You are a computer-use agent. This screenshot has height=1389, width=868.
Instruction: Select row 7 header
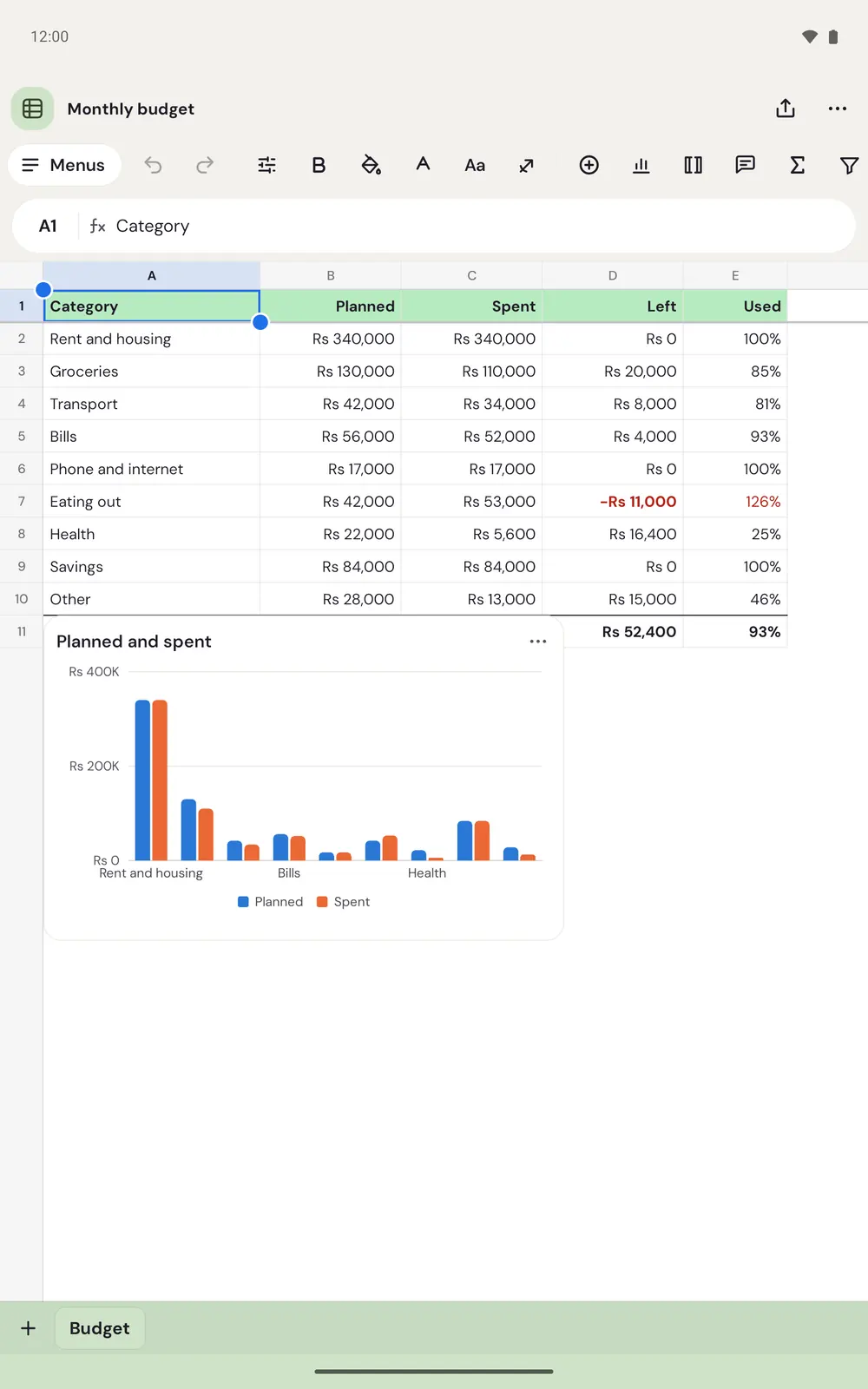pos(22,502)
